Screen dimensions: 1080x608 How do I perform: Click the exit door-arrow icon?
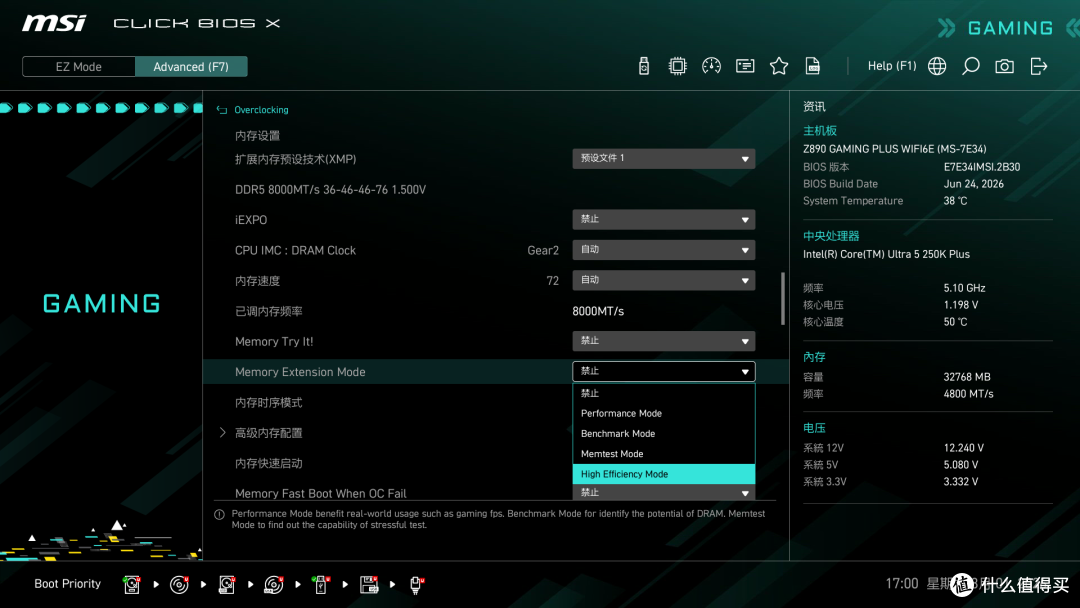[x=1039, y=66]
